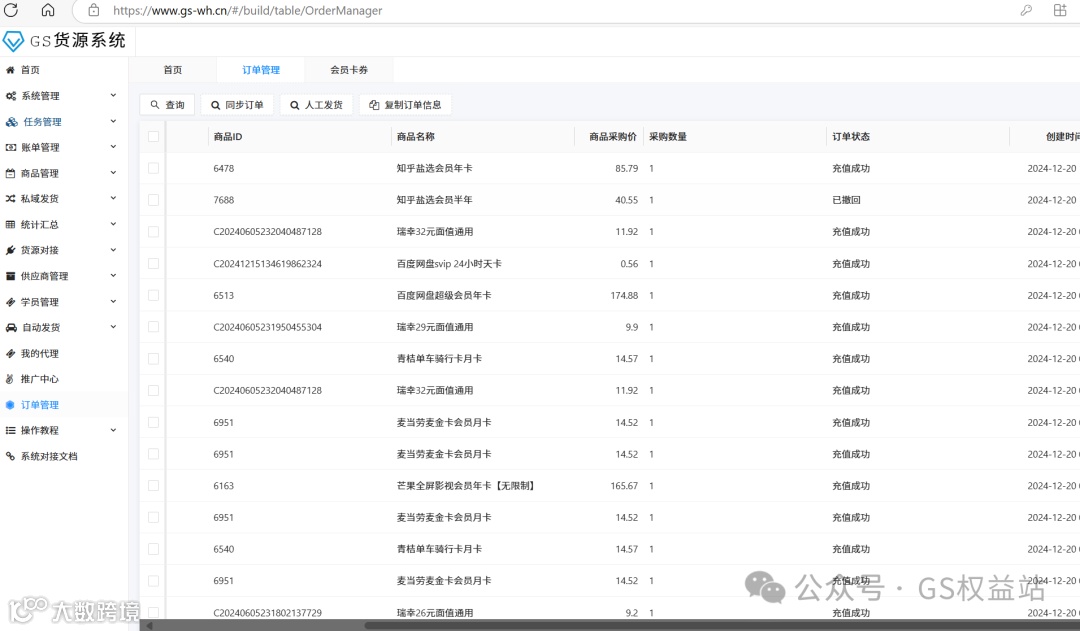Expand the 统计汇总 menu chevron
This screenshot has width=1080, height=631.
[113, 224]
